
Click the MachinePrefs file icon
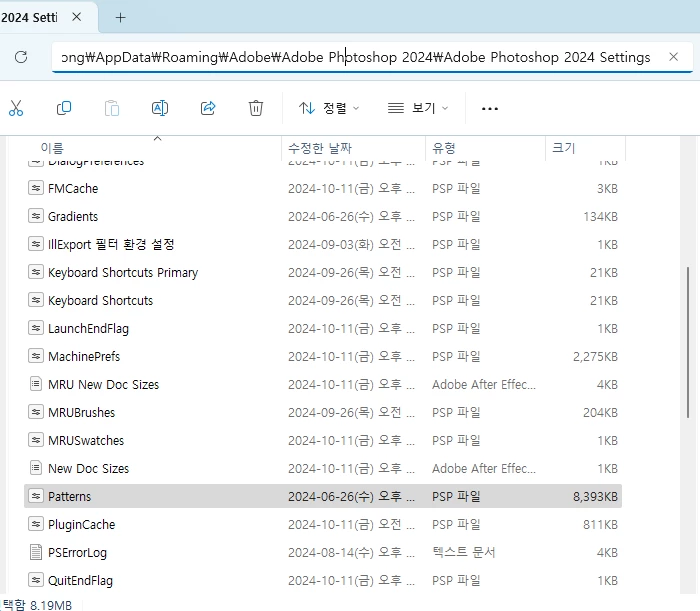click(36, 356)
